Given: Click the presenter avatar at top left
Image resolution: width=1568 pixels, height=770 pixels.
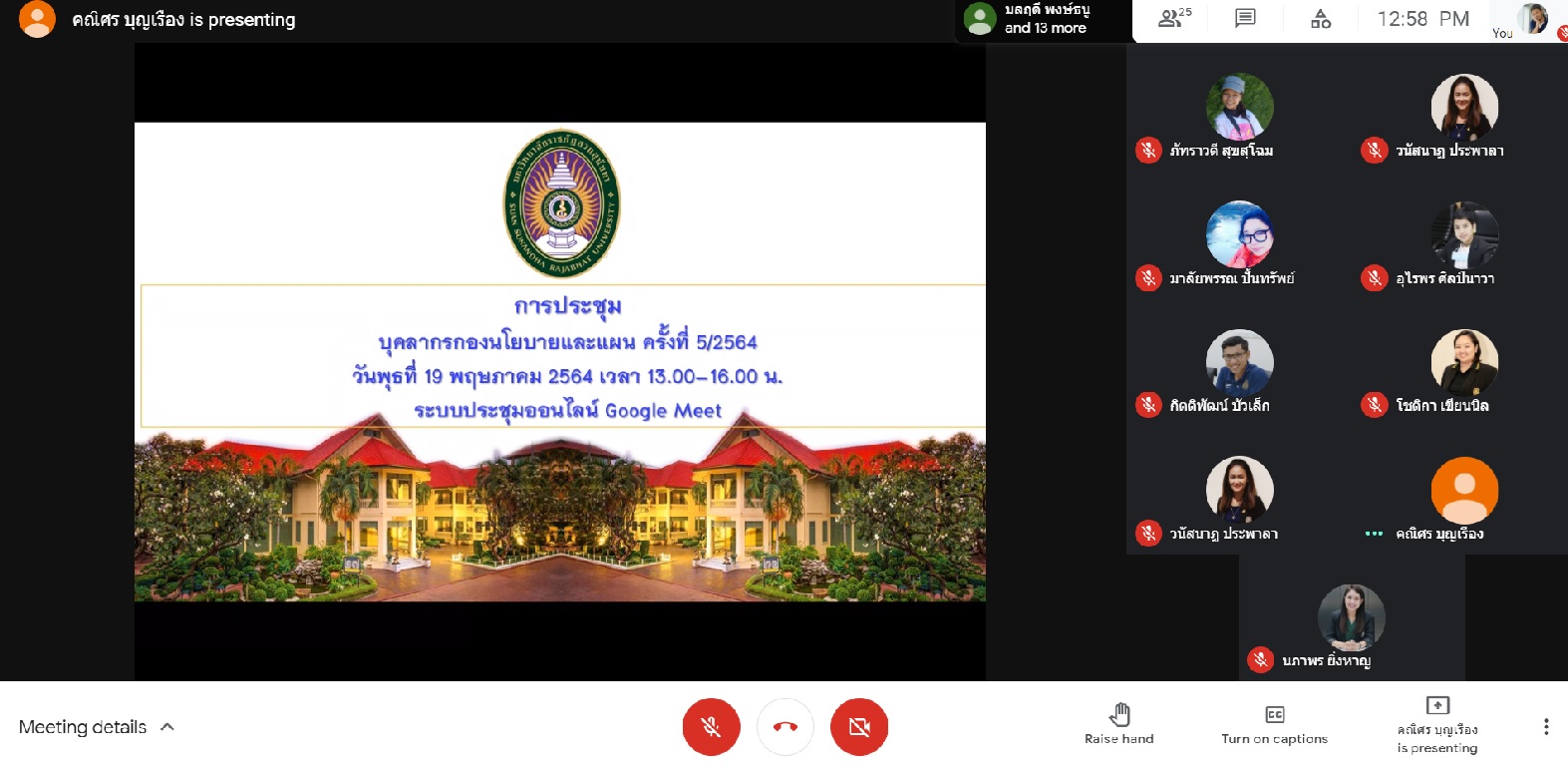Looking at the screenshot, I should (x=38, y=19).
